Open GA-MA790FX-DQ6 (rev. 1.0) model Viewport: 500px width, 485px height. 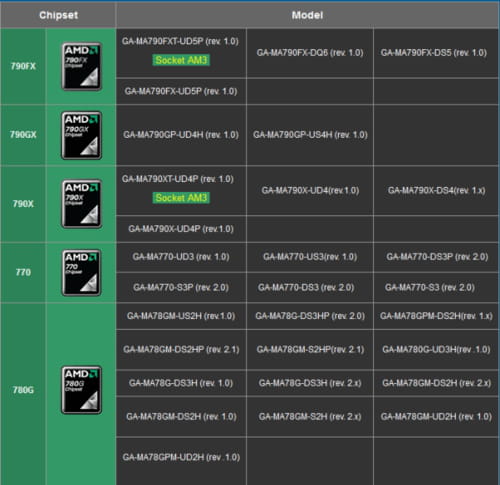pyautogui.click(x=310, y=53)
